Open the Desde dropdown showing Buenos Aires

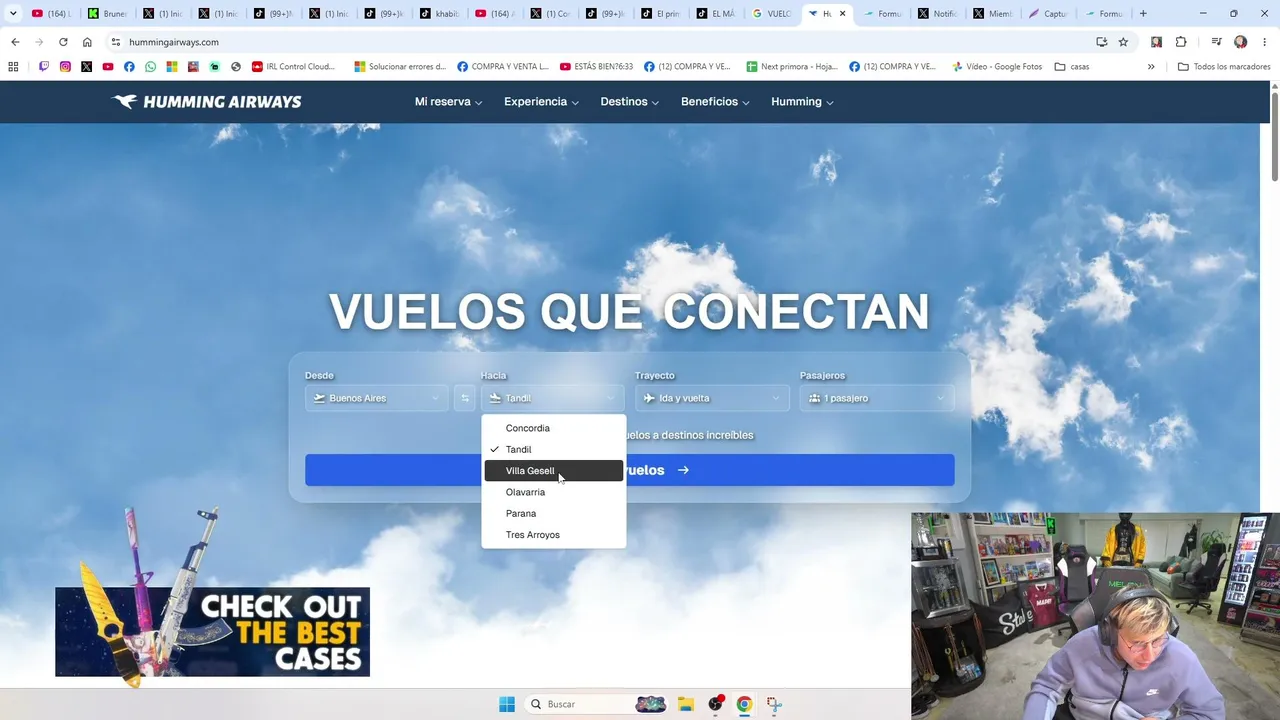point(376,398)
